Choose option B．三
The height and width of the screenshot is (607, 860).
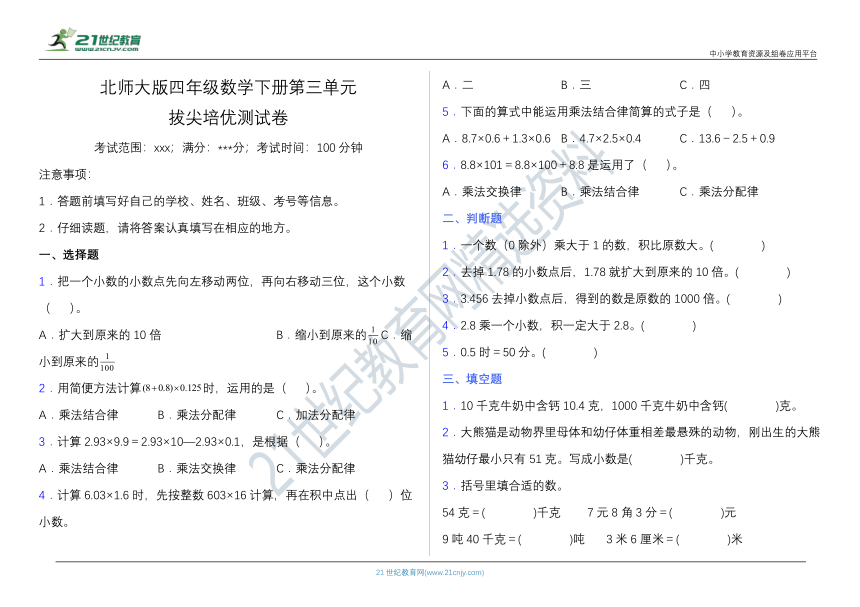click(576, 85)
